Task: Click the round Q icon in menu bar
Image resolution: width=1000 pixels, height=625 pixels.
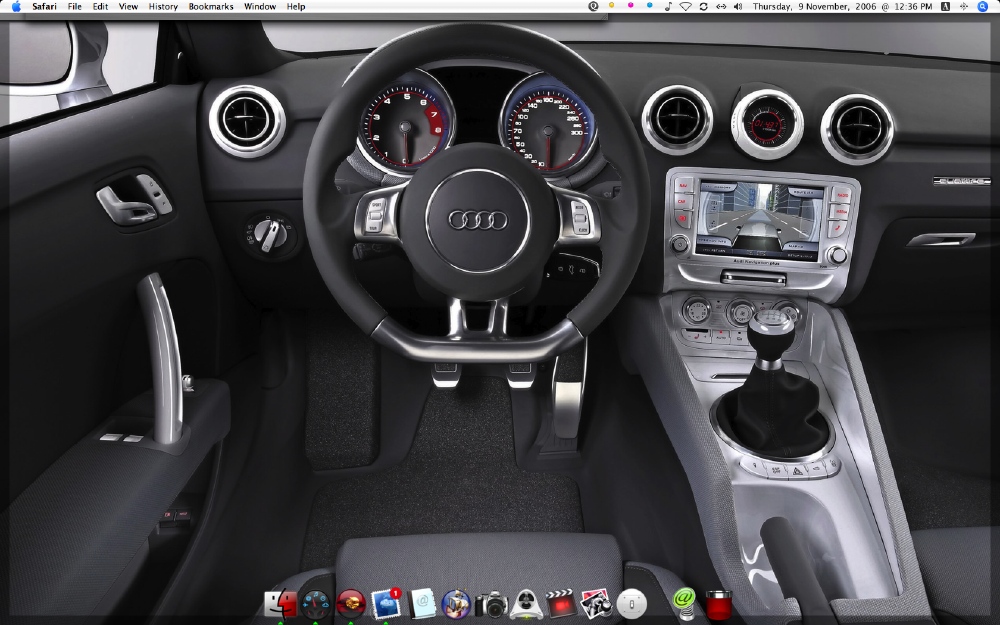Action: 593,6
